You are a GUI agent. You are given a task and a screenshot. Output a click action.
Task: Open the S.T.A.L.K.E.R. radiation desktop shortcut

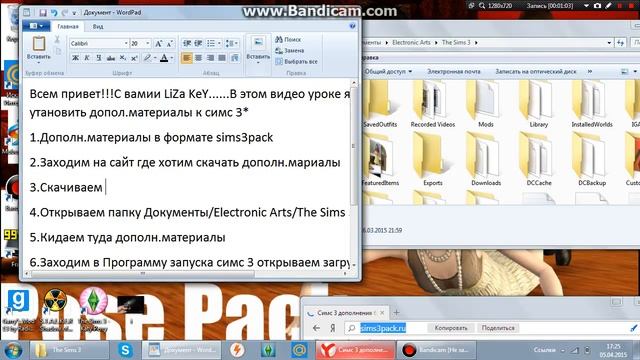click(x=55, y=309)
